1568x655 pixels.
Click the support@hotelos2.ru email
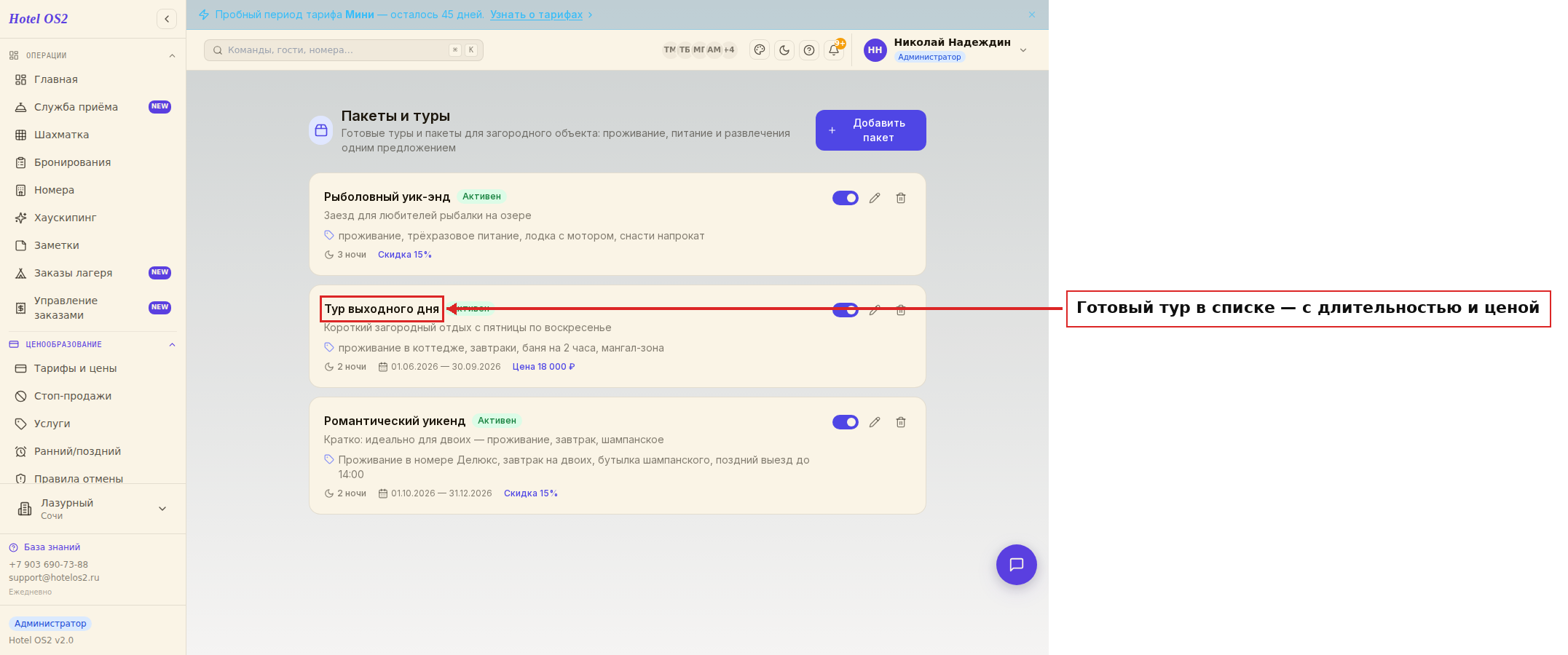pyautogui.click(x=54, y=578)
